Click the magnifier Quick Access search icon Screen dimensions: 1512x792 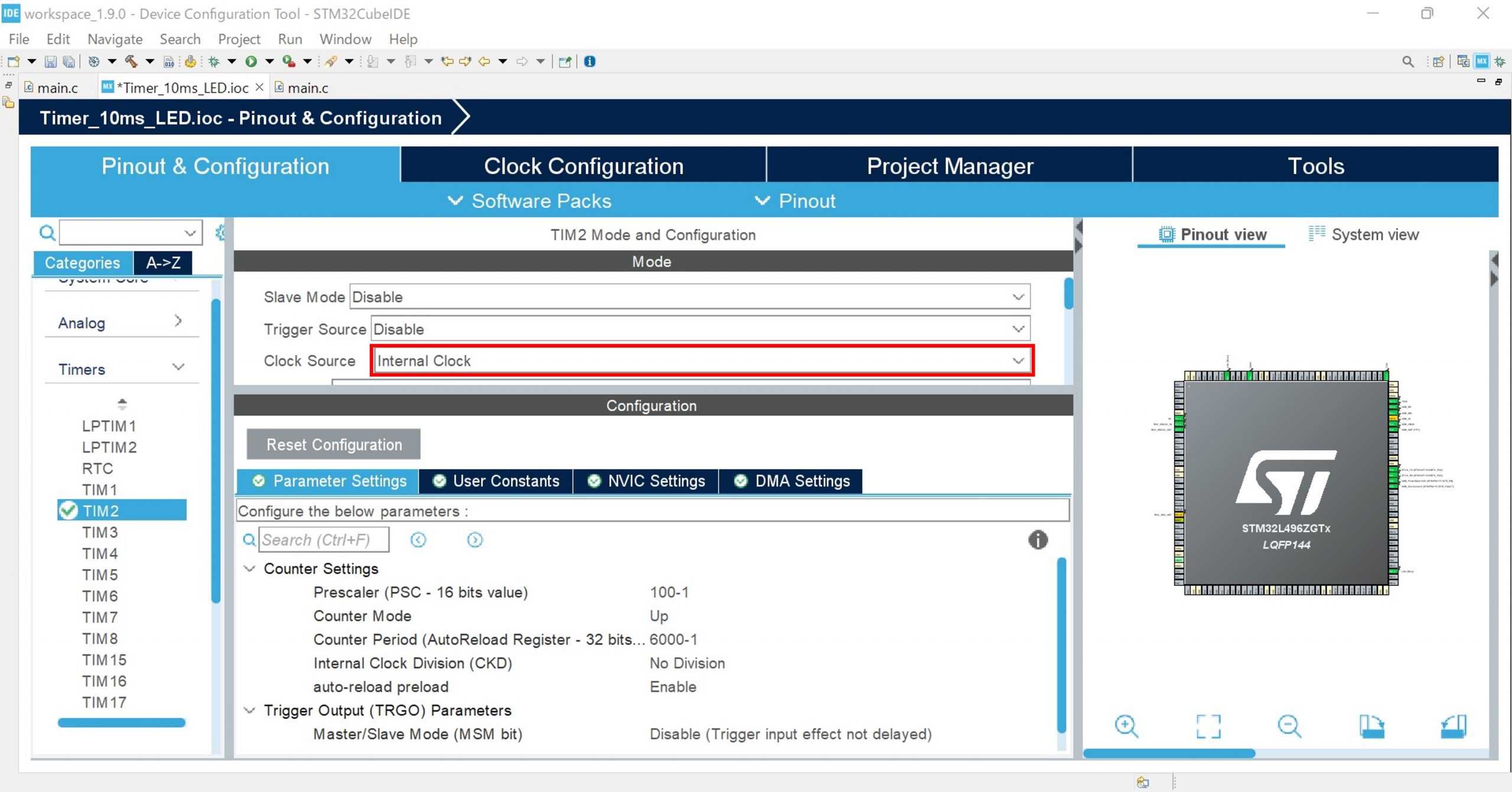tap(1408, 61)
